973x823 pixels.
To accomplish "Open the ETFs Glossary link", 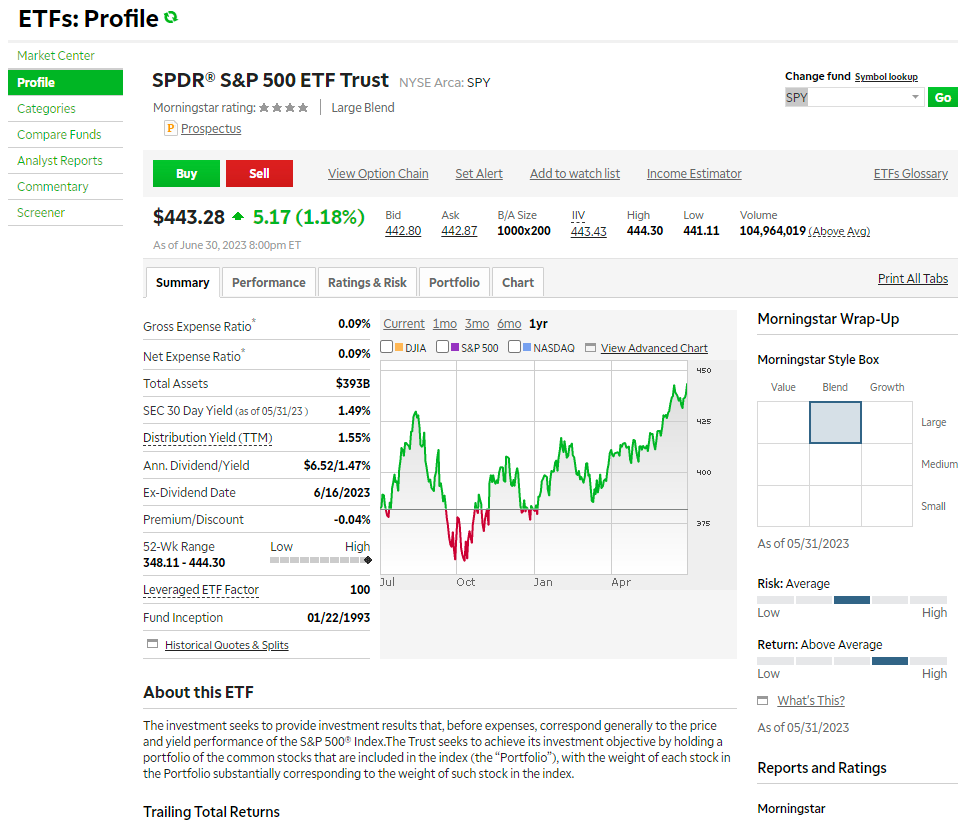I will pyautogui.click(x=910, y=174).
